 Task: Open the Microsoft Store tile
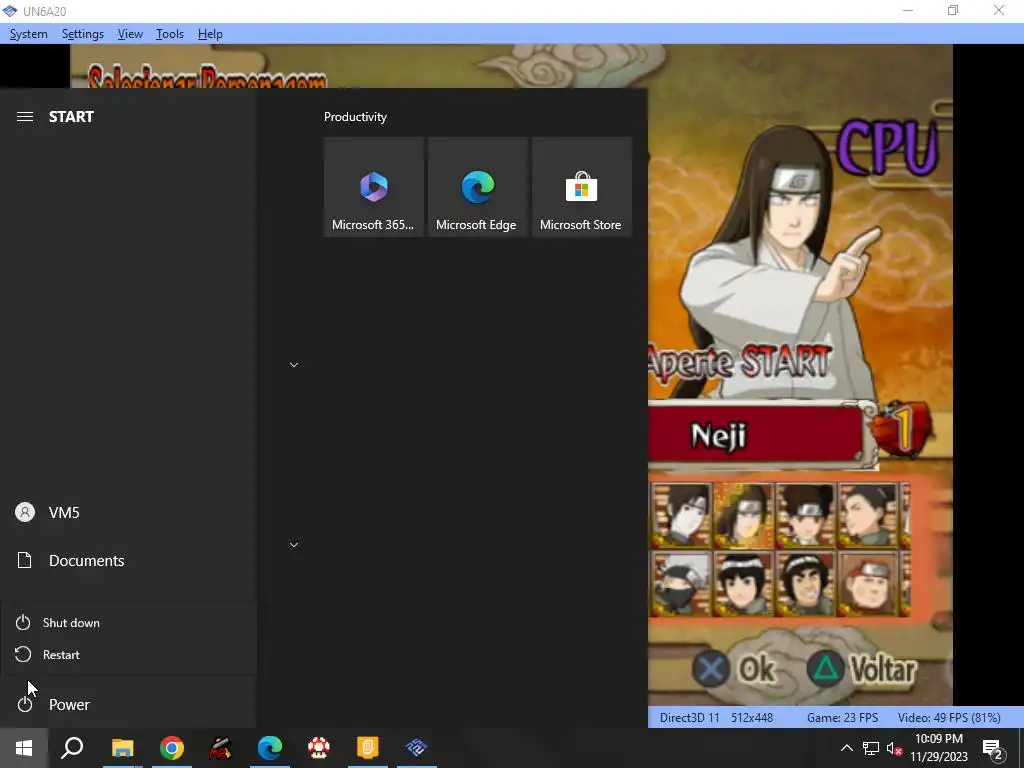pyautogui.click(x=581, y=187)
